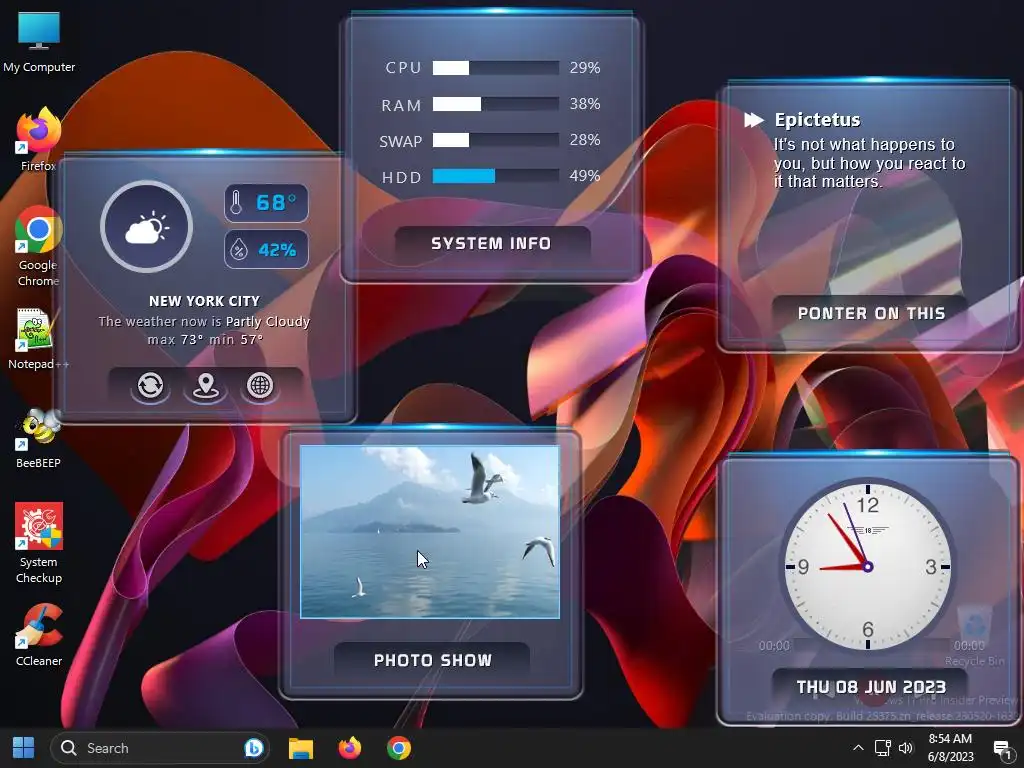Click the globe icon in weather widget
1024x768 pixels.
tap(260, 385)
